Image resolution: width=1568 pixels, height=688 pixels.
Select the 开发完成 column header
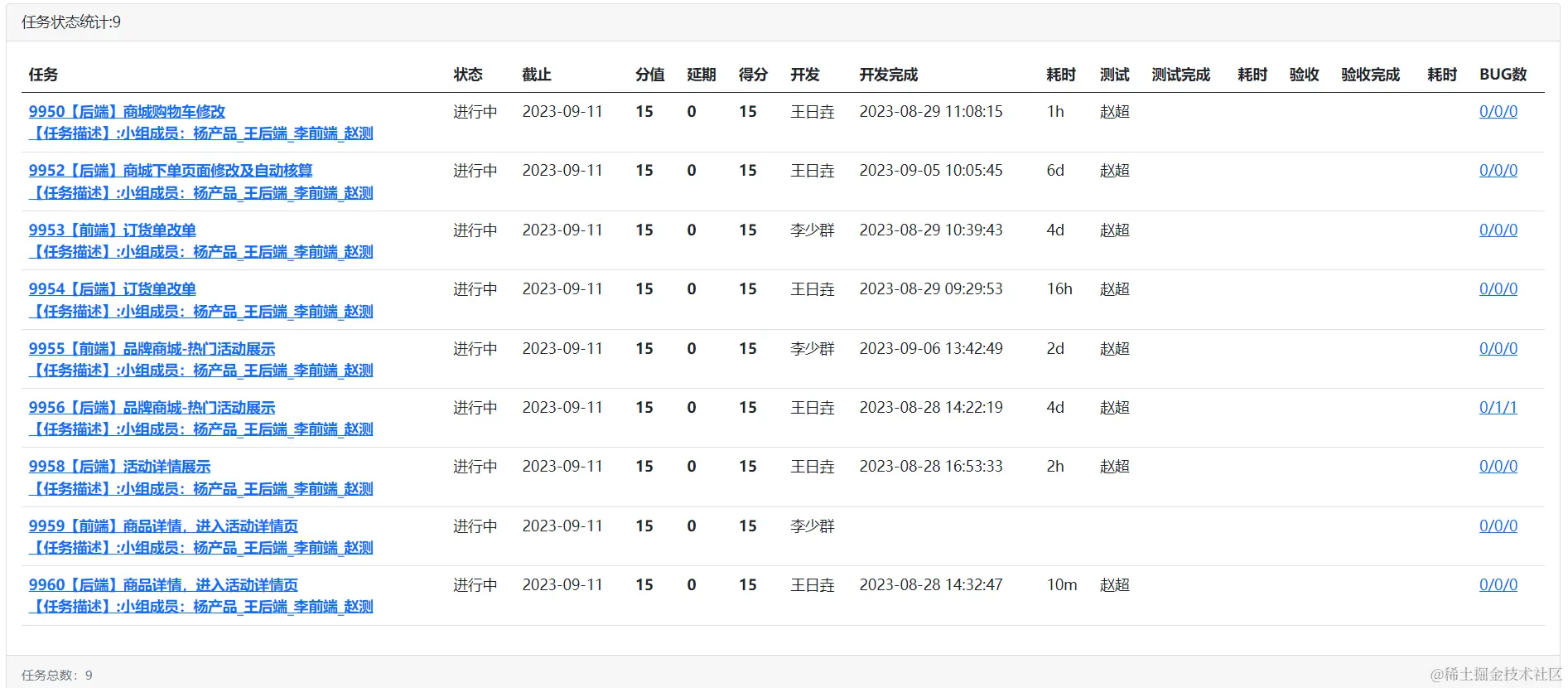point(889,75)
